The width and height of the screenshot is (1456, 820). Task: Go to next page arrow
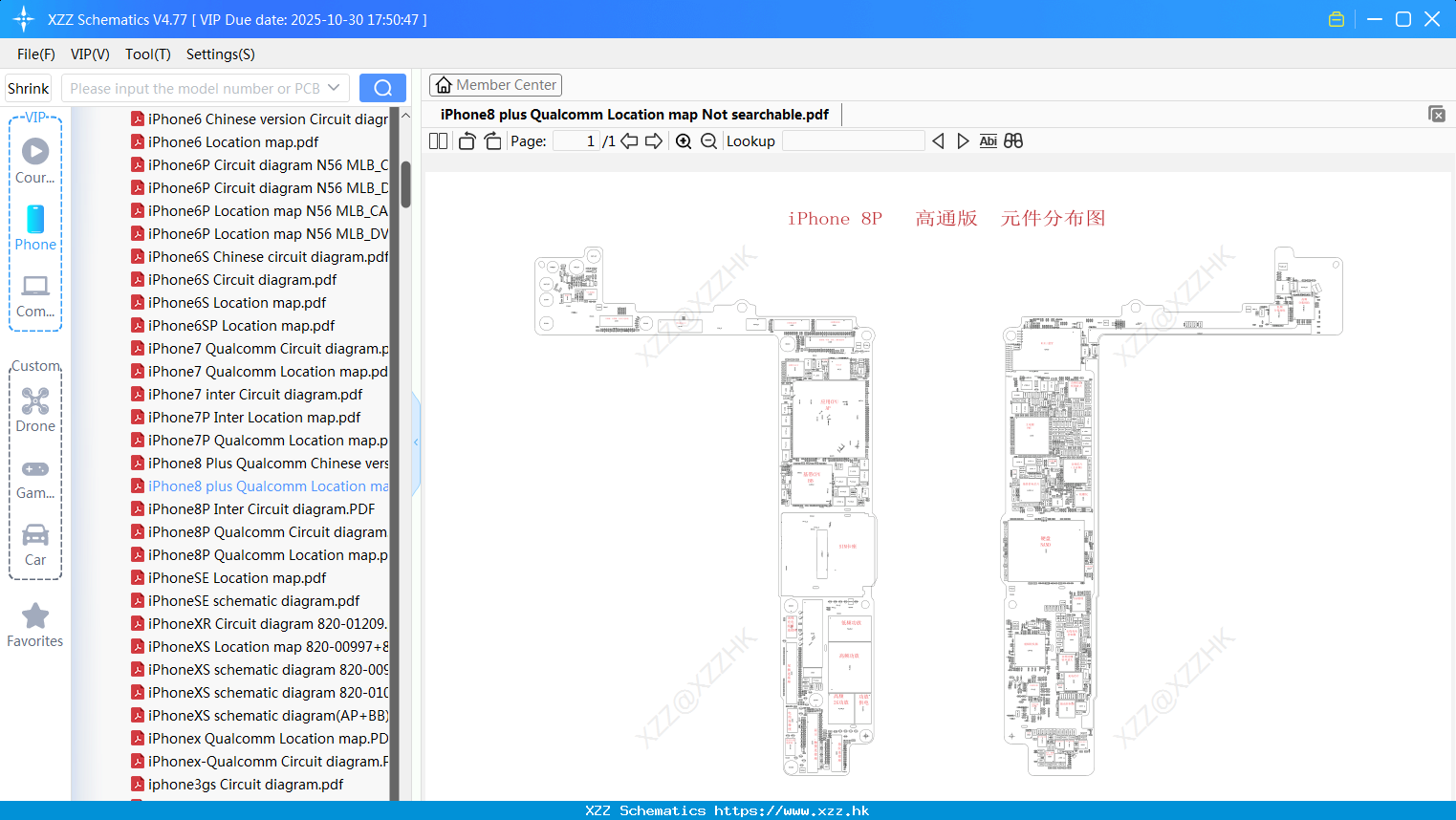click(x=654, y=141)
